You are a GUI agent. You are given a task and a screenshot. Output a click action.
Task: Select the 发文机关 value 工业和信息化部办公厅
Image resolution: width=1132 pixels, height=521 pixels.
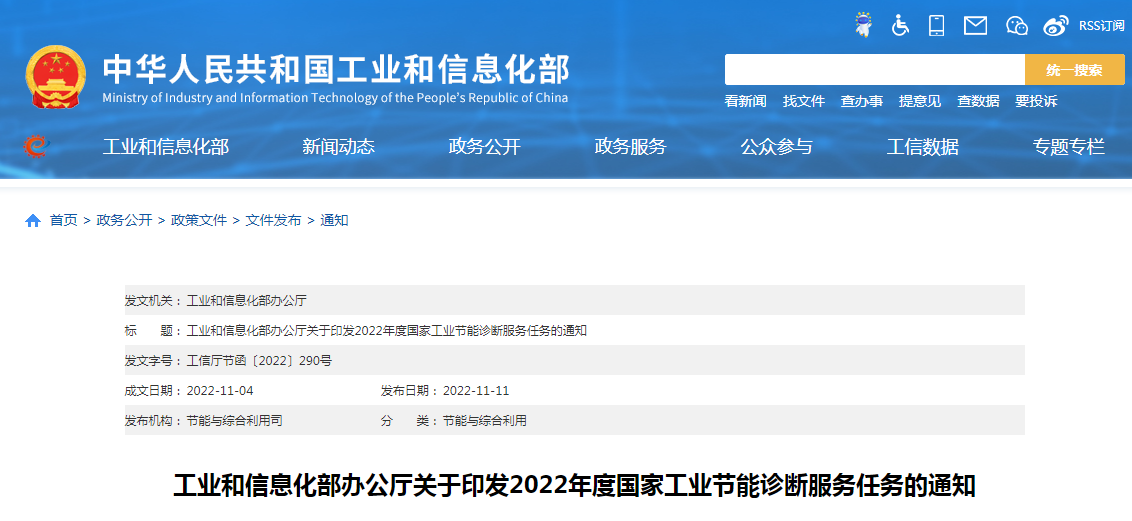247,300
